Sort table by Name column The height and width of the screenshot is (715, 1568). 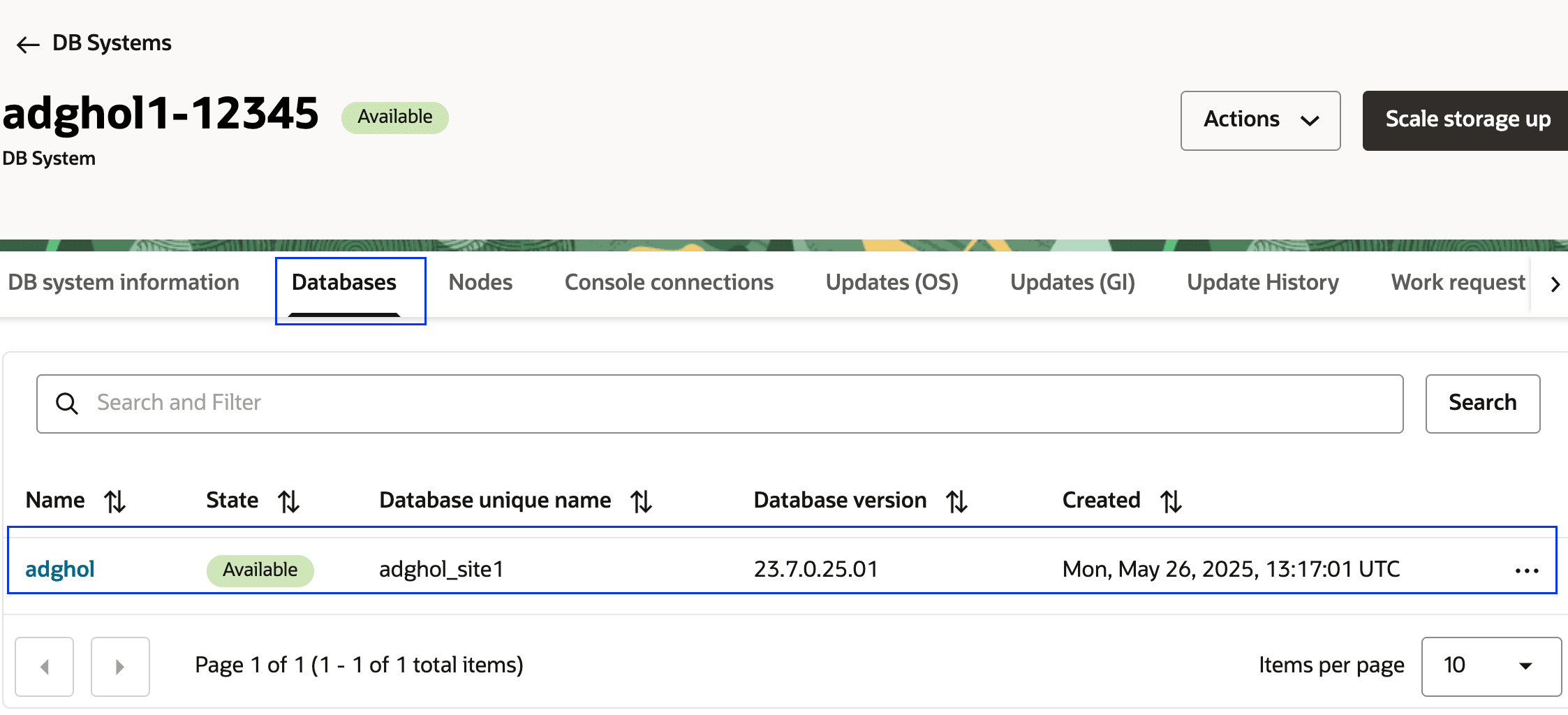115,501
